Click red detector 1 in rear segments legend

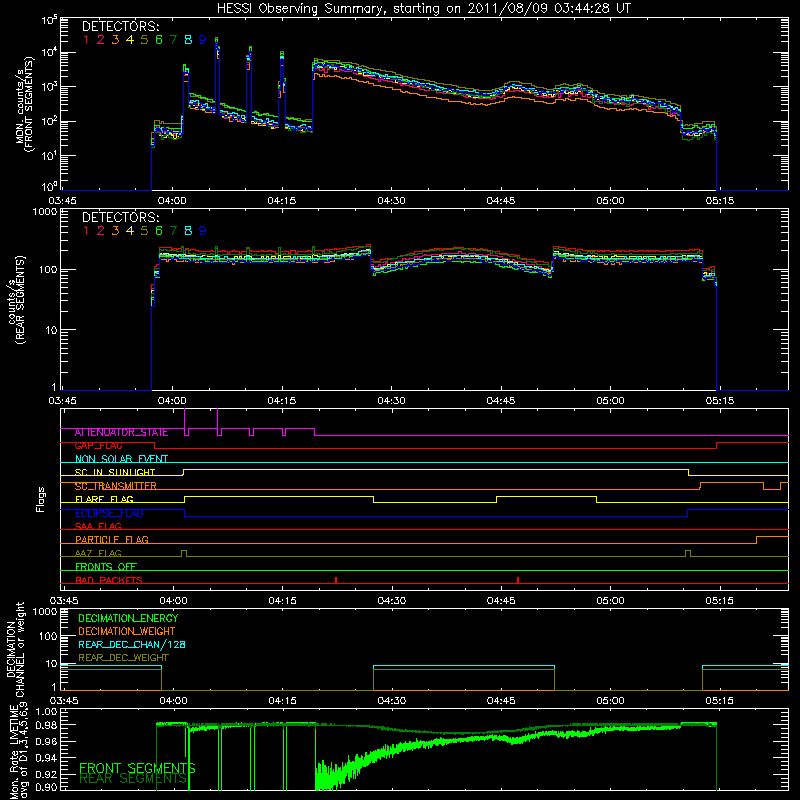pyautogui.click(x=86, y=231)
